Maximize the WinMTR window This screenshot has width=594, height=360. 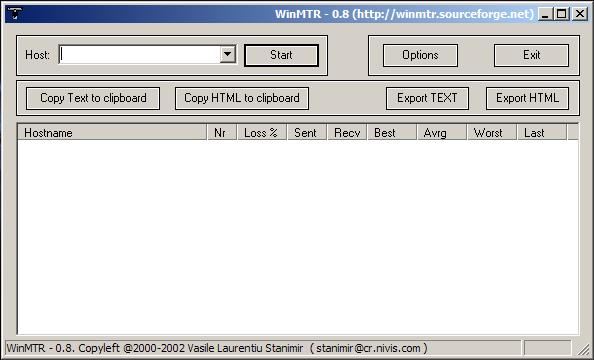[x=561, y=14]
